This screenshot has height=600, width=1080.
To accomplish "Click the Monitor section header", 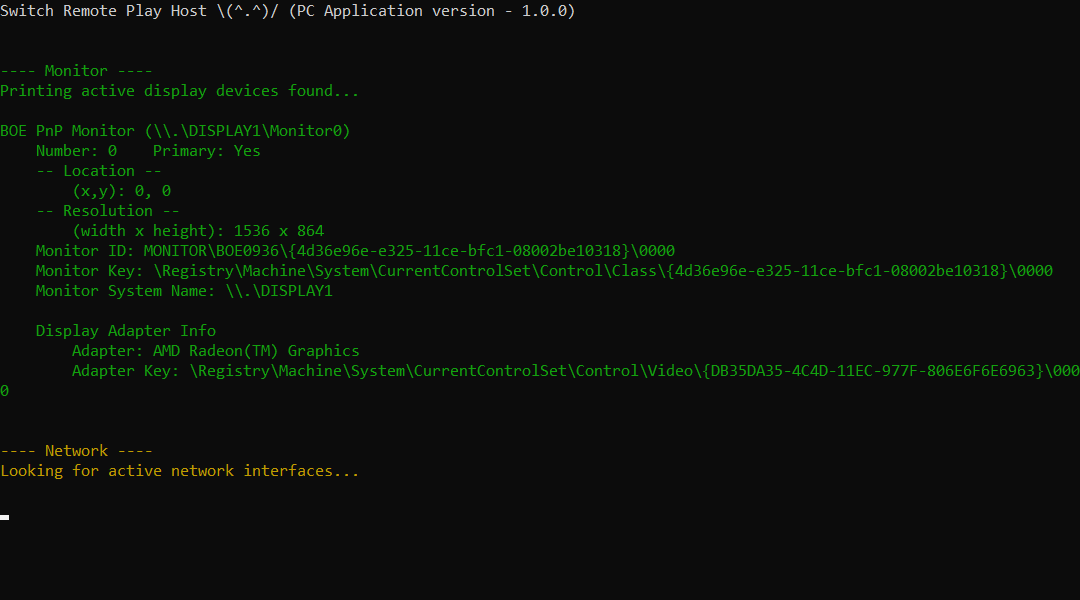I will 76,71.
